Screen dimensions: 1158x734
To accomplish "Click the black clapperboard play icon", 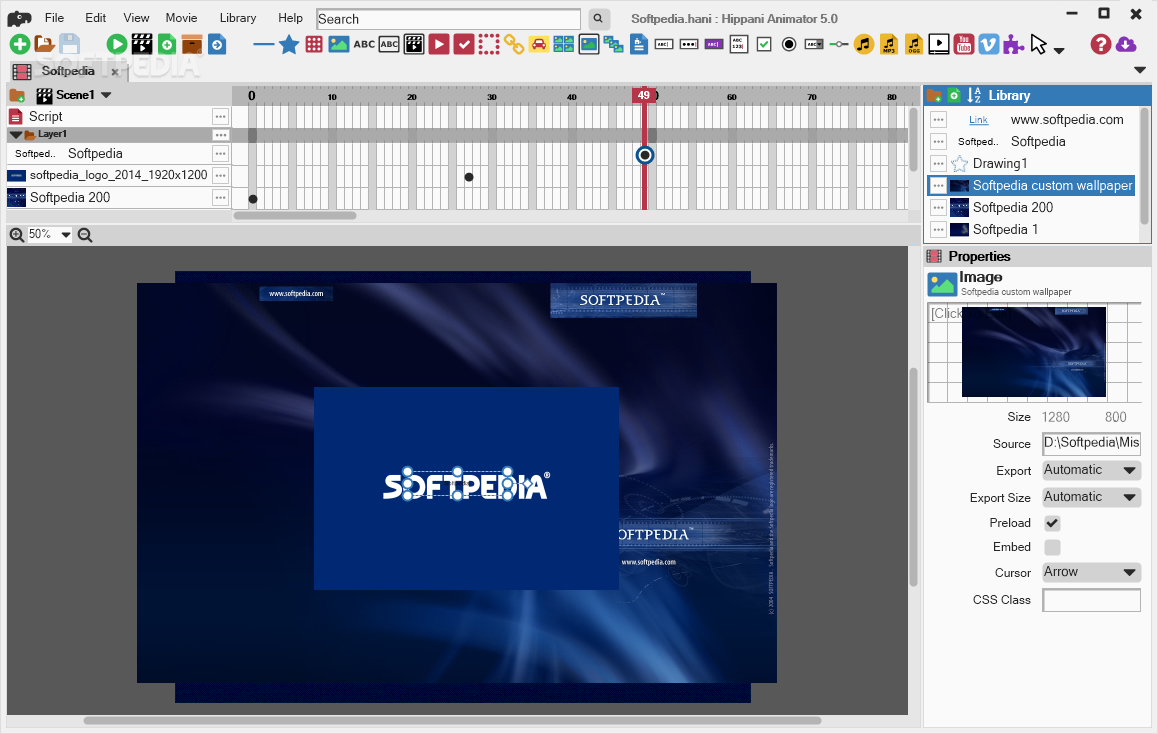I will pos(142,44).
